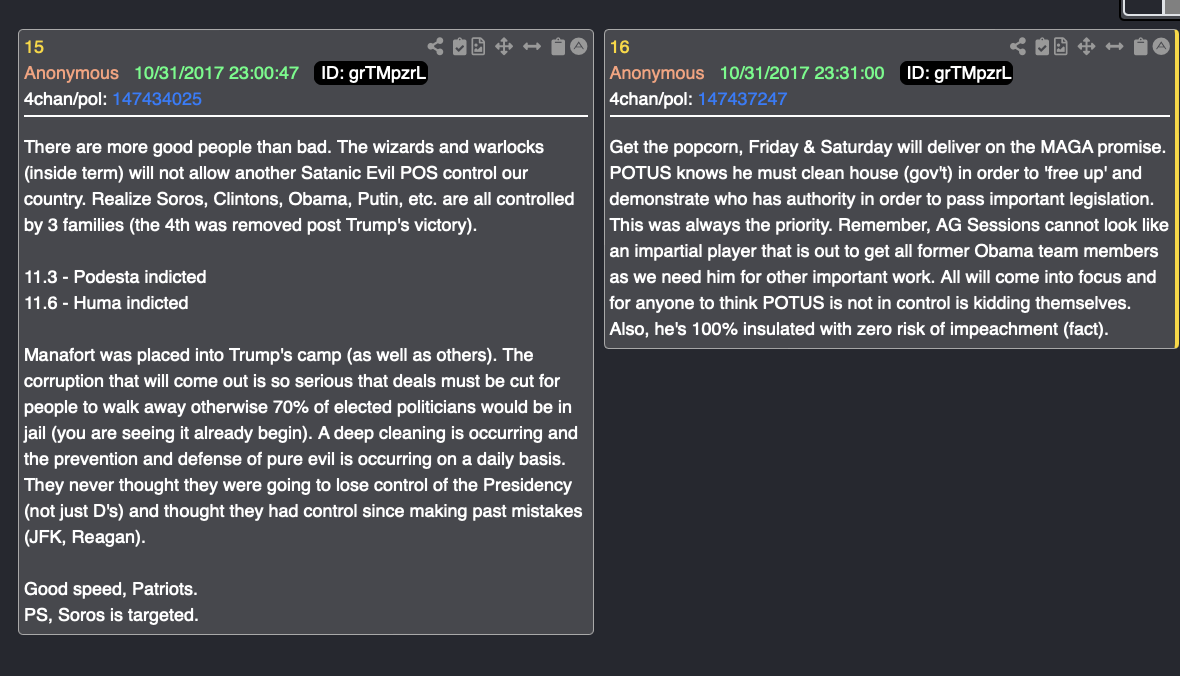The width and height of the screenshot is (1180, 676).
Task: Click the four-way move arrows on post 16
Action: click(x=1086, y=47)
